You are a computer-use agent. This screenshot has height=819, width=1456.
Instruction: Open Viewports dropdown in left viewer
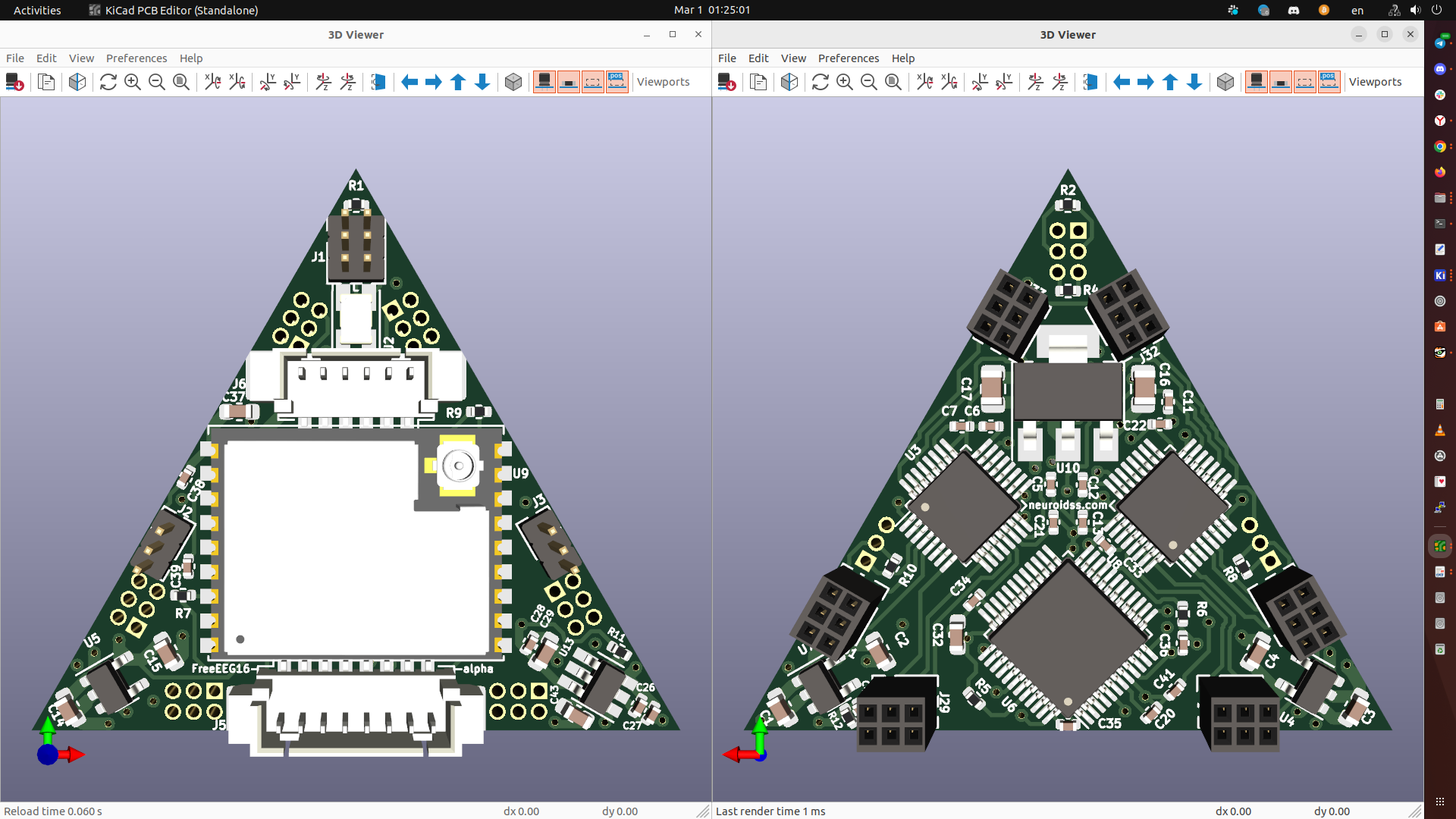(663, 82)
